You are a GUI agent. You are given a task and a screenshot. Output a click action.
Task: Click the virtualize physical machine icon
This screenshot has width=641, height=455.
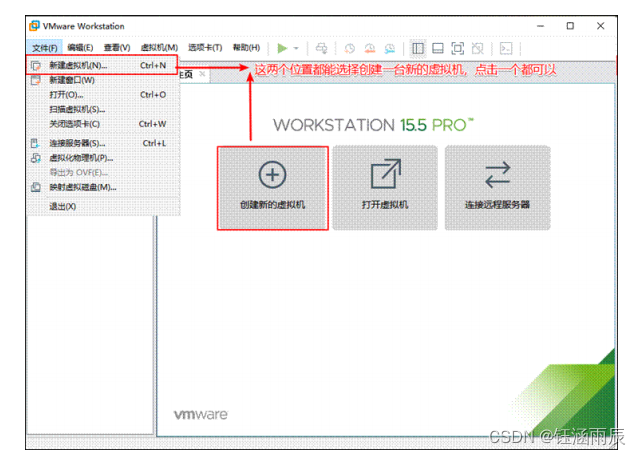point(36,158)
